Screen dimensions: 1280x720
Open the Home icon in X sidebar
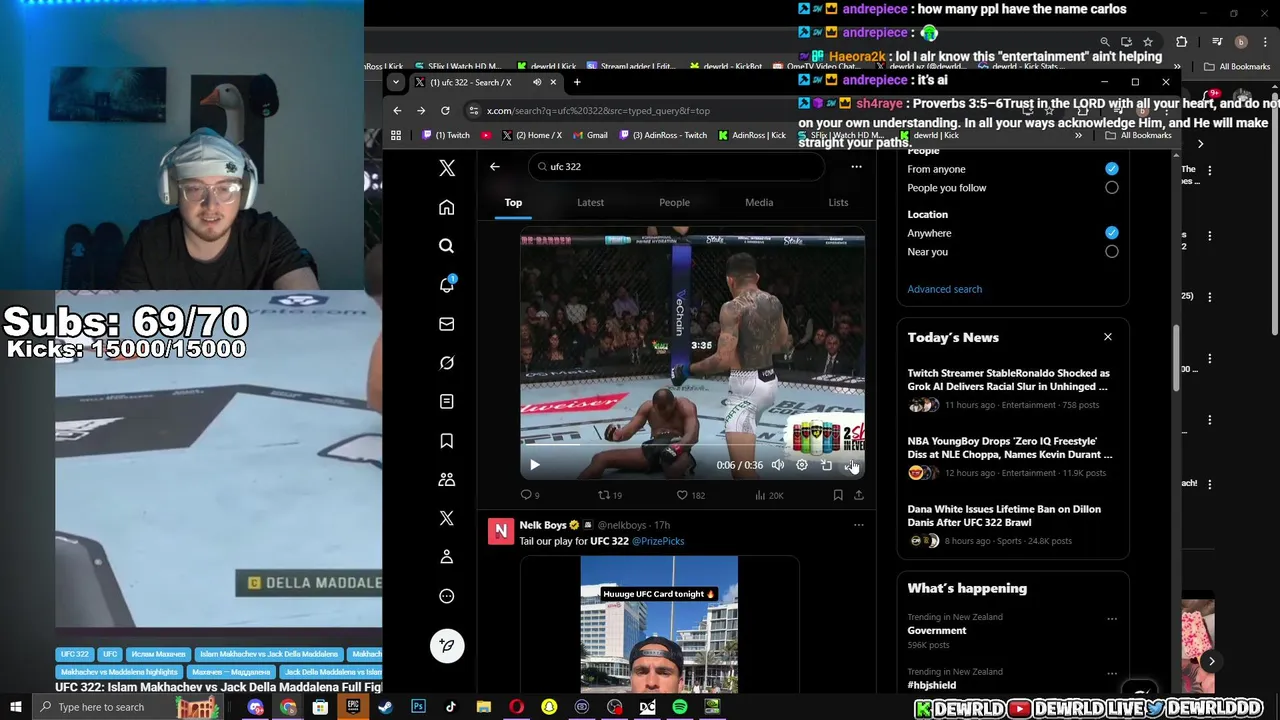click(x=447, y=207)
